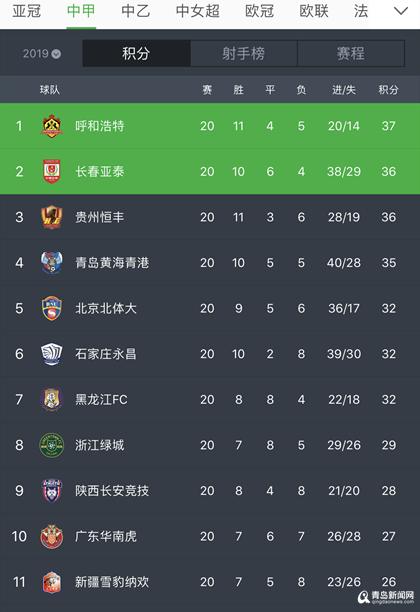The width and height of the screenshot is (420, 612).
Task: Tap the 青岛黄海青港 team emblem
Action: (52, 263)
